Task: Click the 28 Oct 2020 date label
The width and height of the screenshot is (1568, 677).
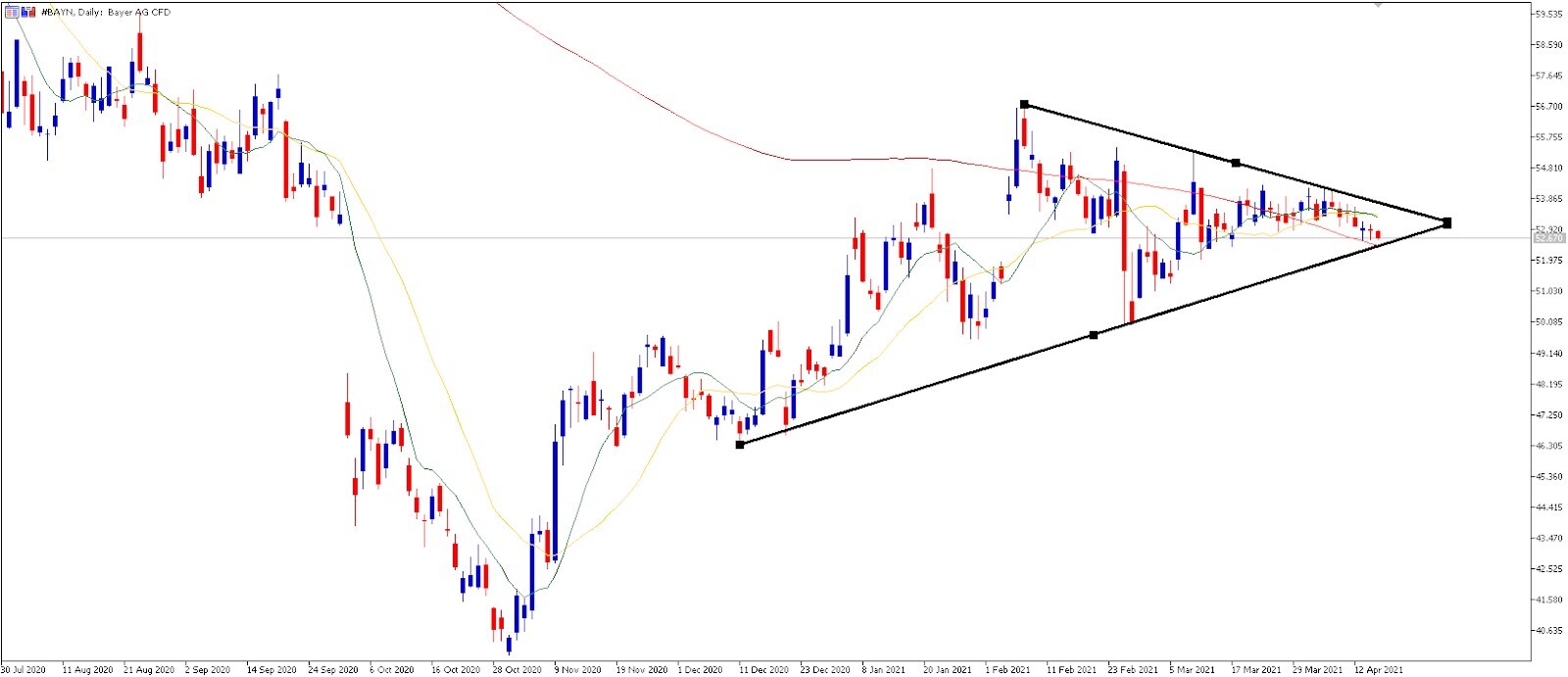Action: pyautogui.click(x=516, y=670)
